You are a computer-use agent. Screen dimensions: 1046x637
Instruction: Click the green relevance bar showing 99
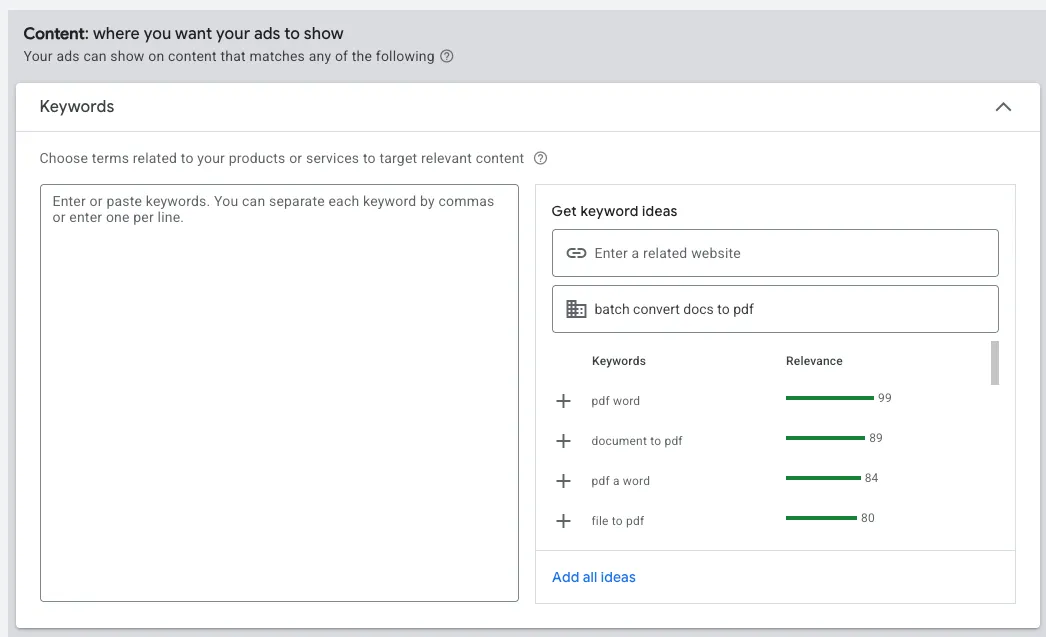[829, 398]
